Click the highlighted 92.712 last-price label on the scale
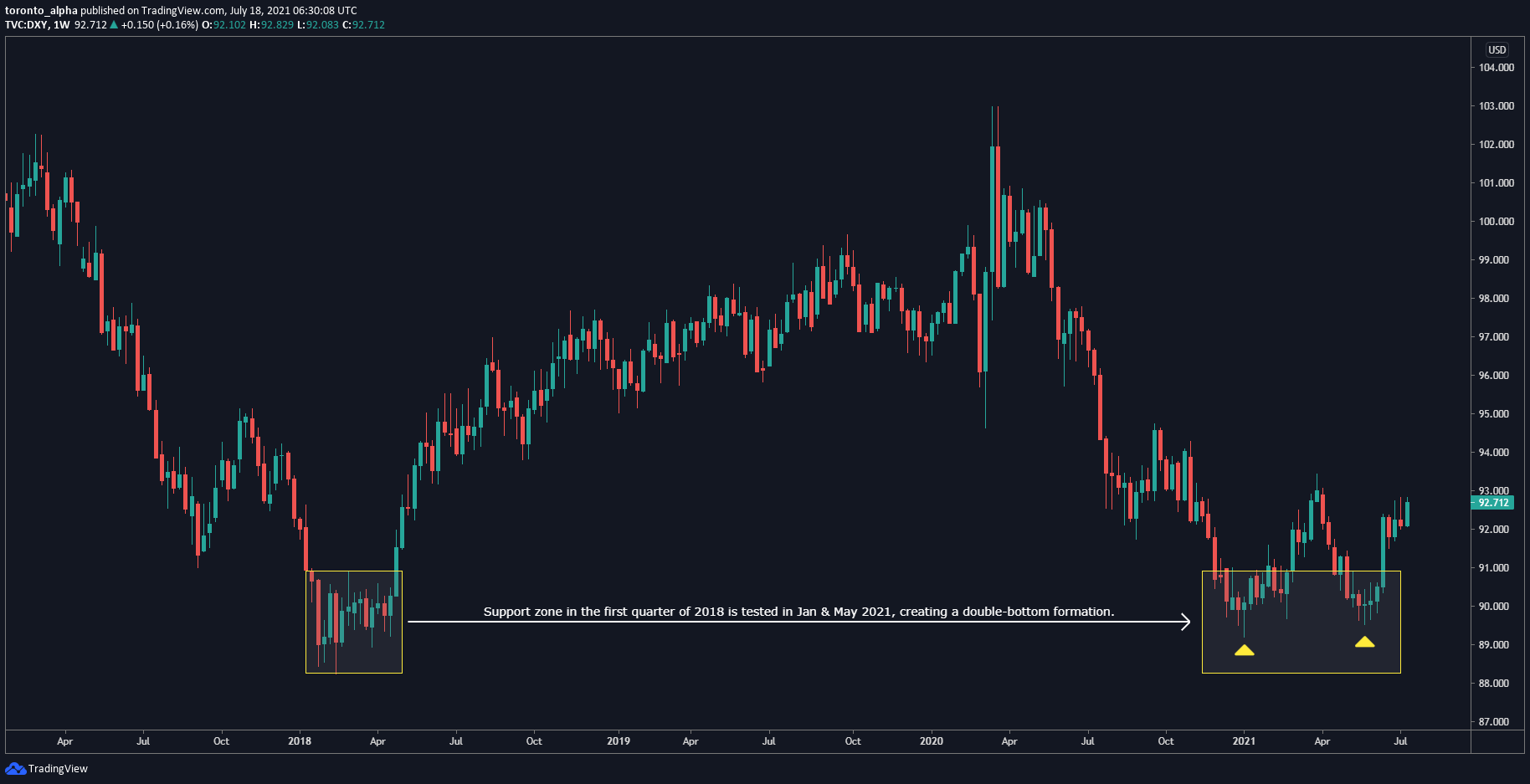The width and height of the screenshot is (1530, 784). pyautogui.click(x=1494, y=503)
